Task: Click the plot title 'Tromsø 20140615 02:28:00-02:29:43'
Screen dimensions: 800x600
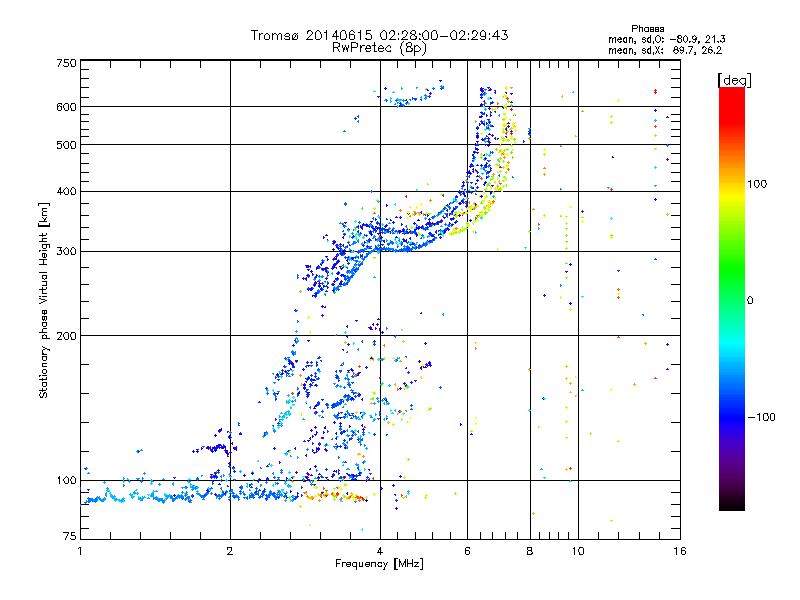Action: pos(379,35)
